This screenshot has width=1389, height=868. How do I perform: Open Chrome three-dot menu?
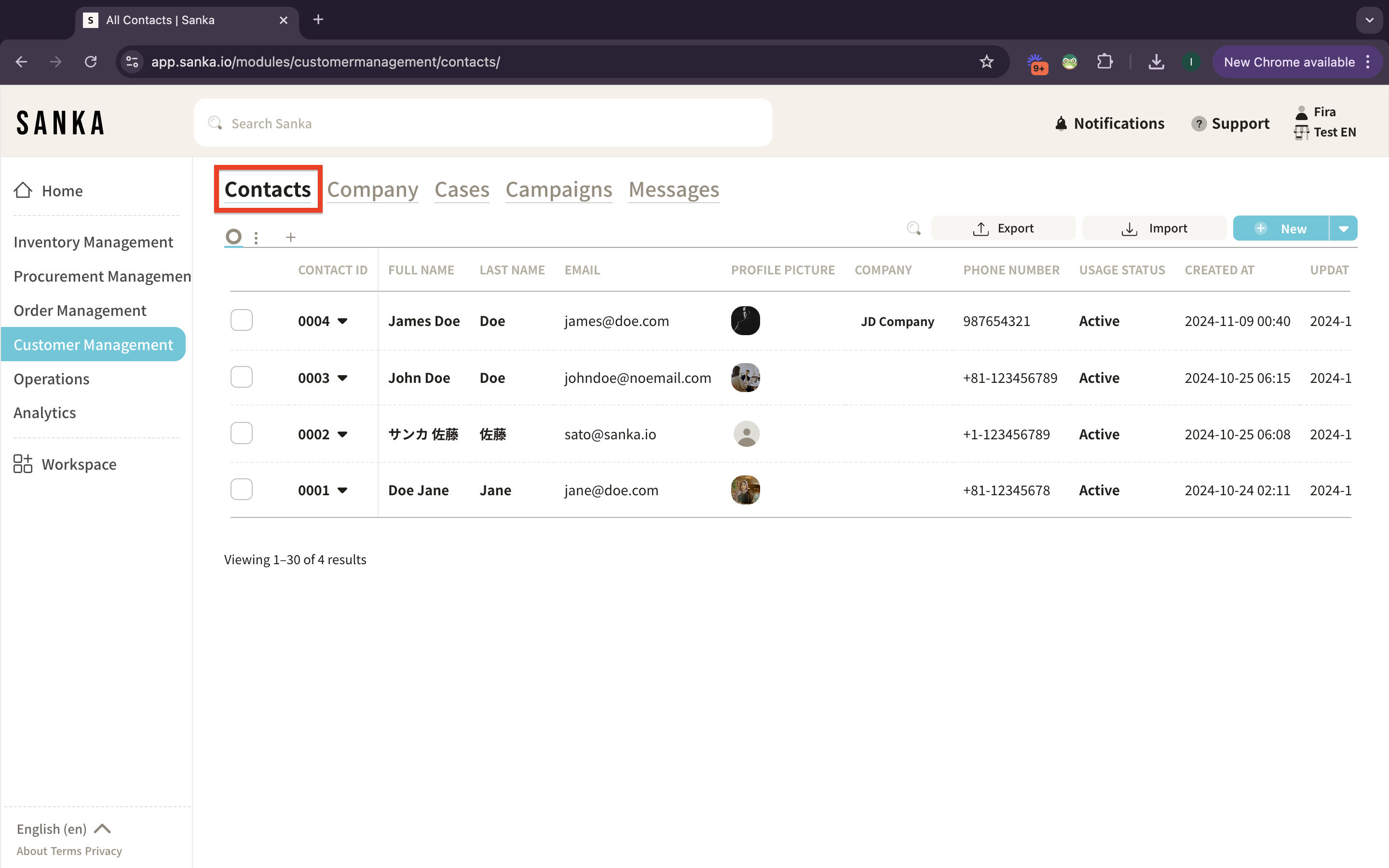pyautogui.click(x=1368, y=62)
